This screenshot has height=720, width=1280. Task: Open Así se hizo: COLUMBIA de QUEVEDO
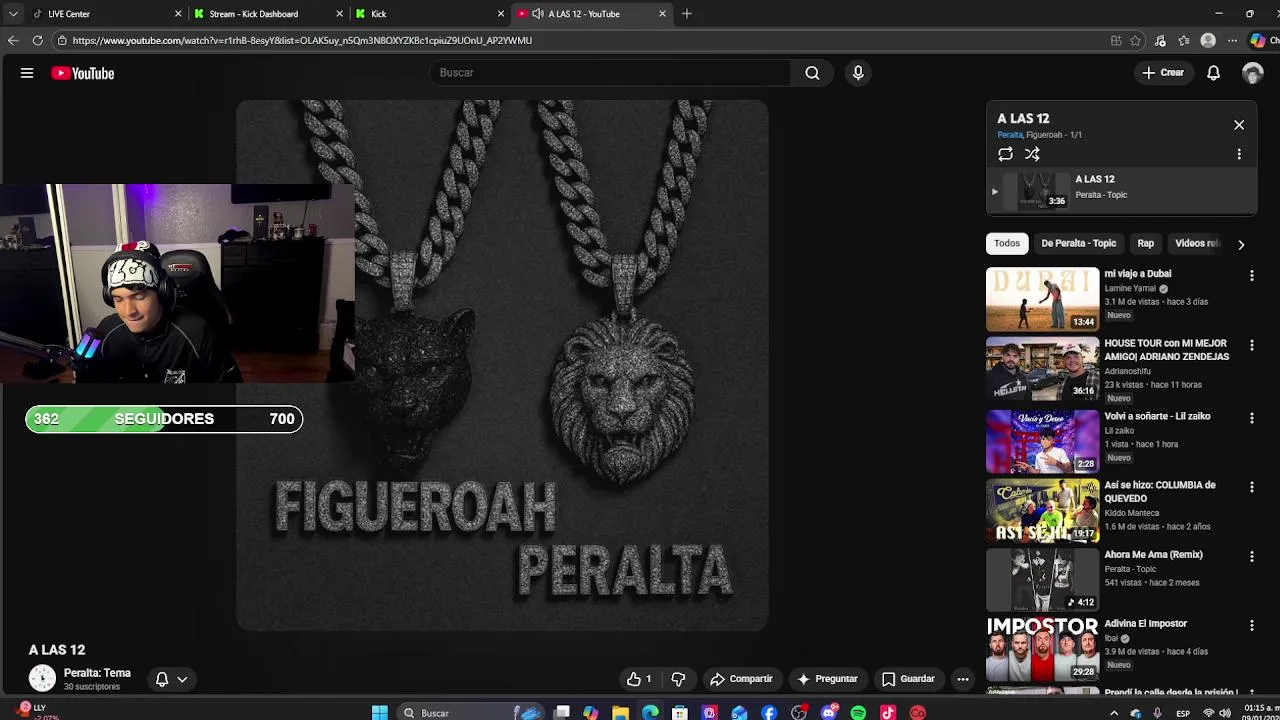(1042, 510)
